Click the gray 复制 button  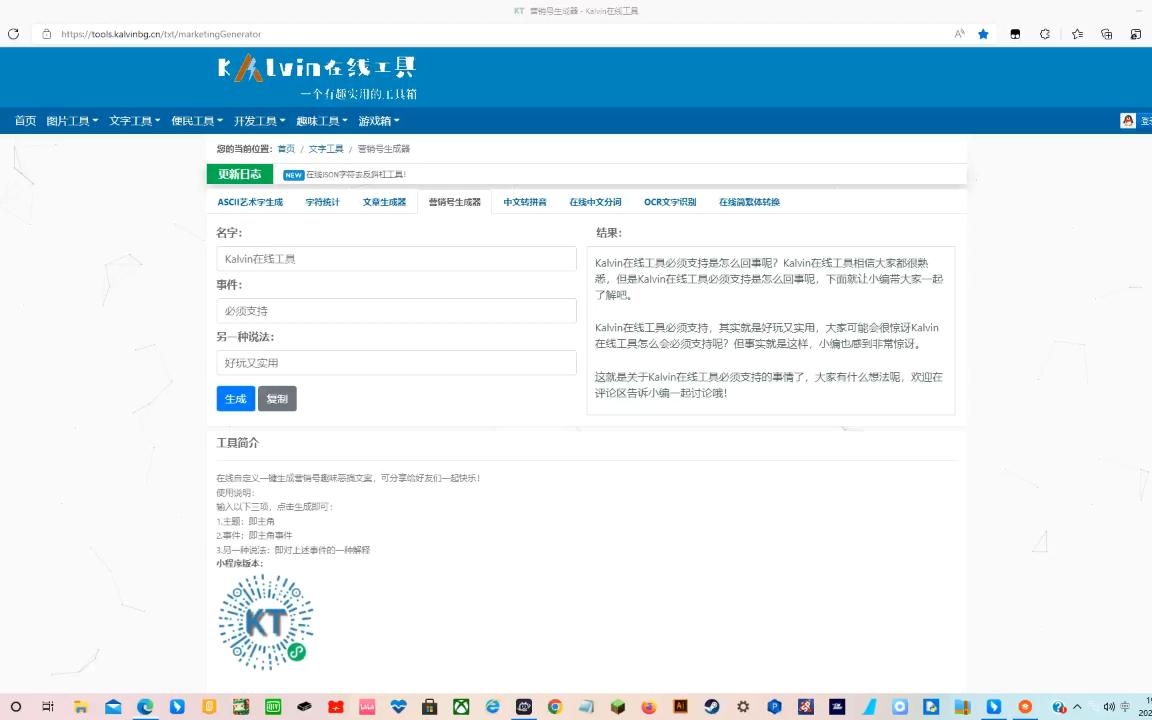(277, 399)
